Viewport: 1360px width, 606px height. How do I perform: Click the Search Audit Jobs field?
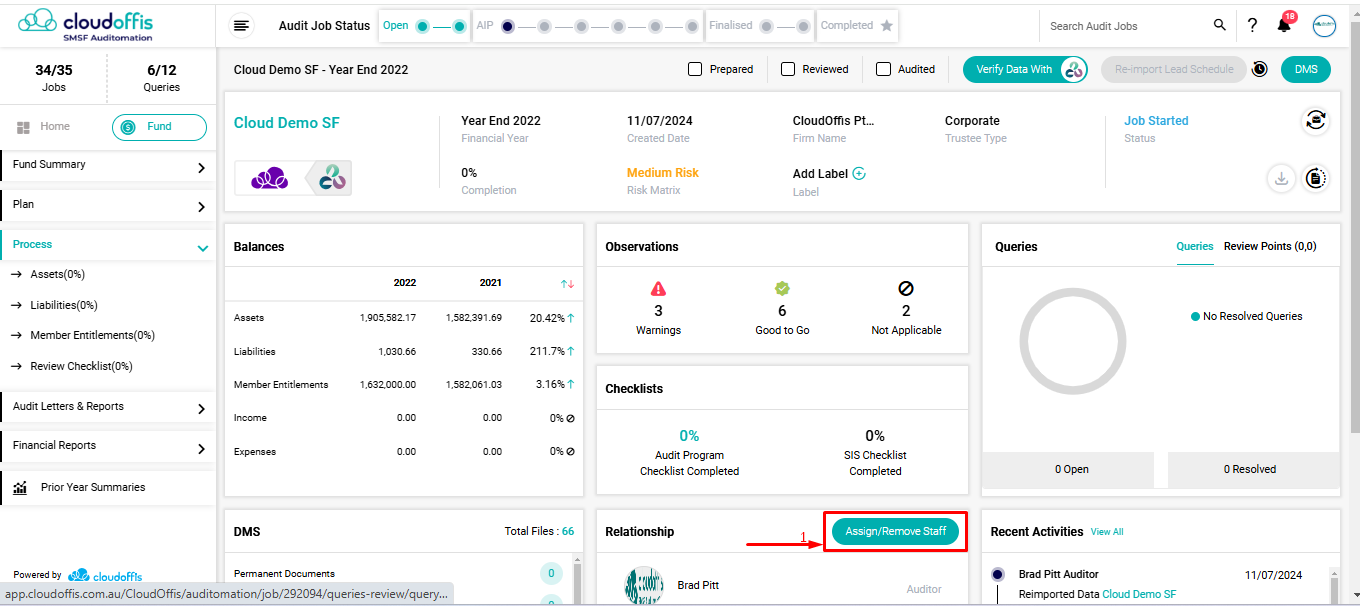[1125, 26]
